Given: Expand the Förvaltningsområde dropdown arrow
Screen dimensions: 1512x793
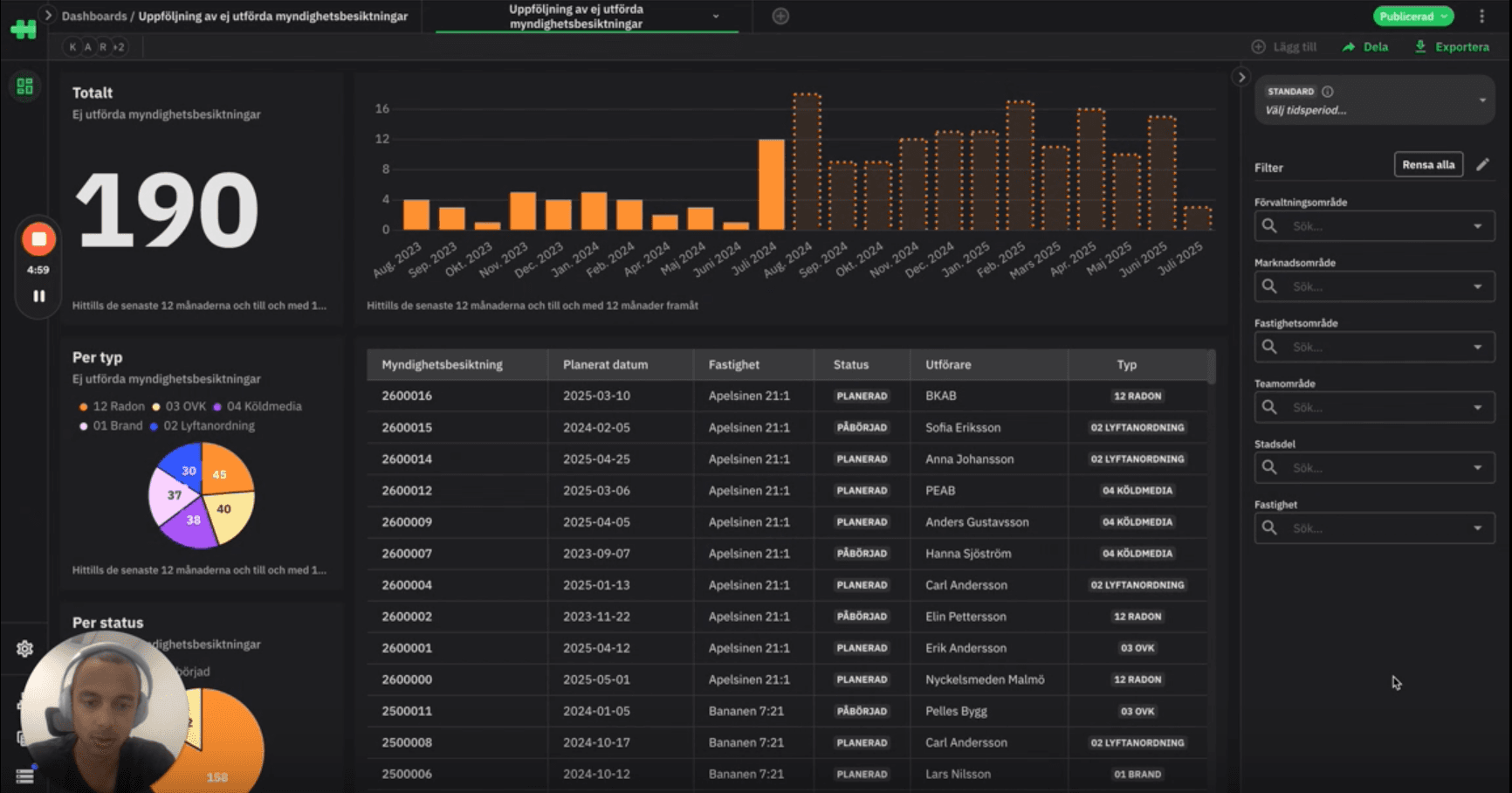Looking at the screenshot, I should tap(1478, 226).
